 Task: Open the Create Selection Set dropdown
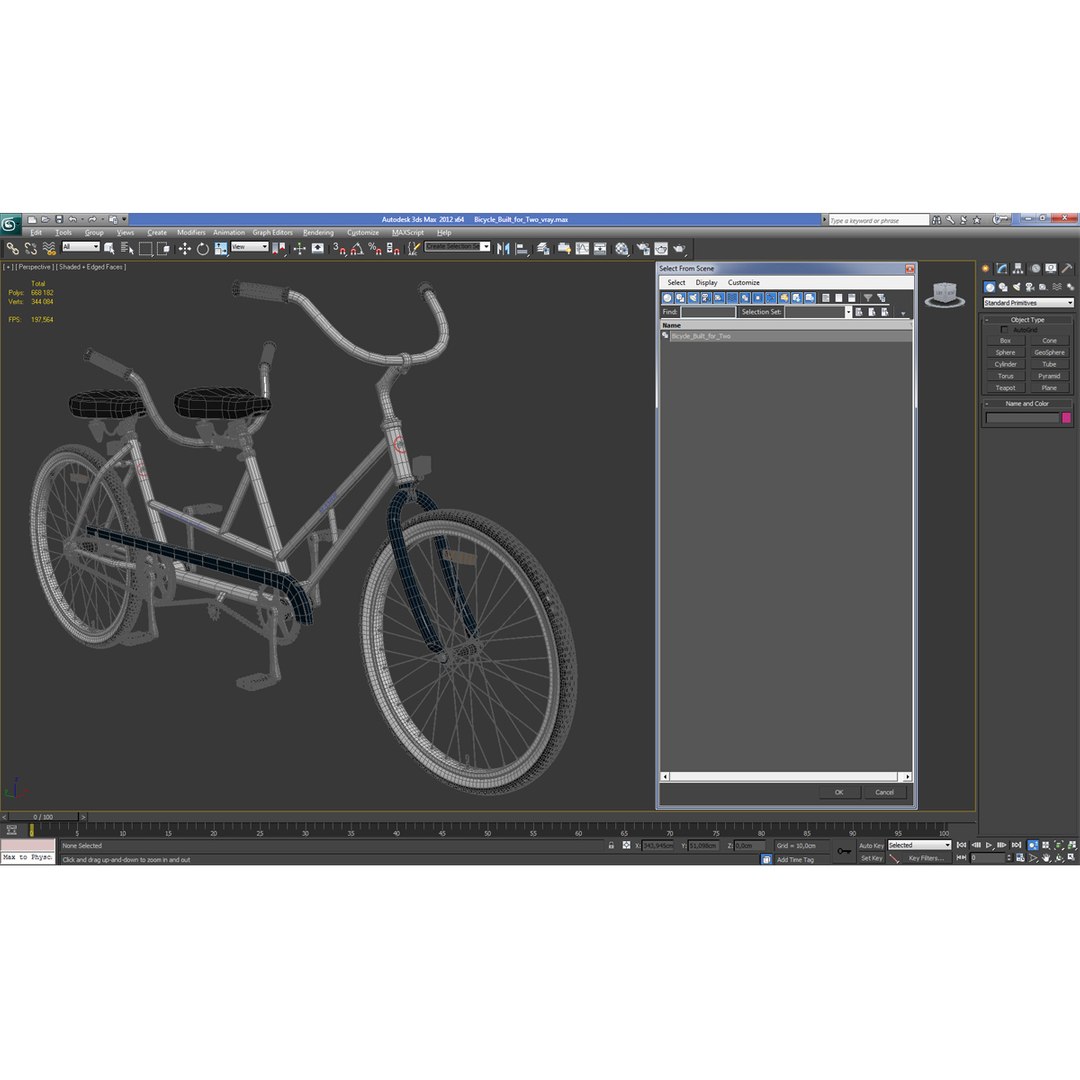[x=457, y=247]
